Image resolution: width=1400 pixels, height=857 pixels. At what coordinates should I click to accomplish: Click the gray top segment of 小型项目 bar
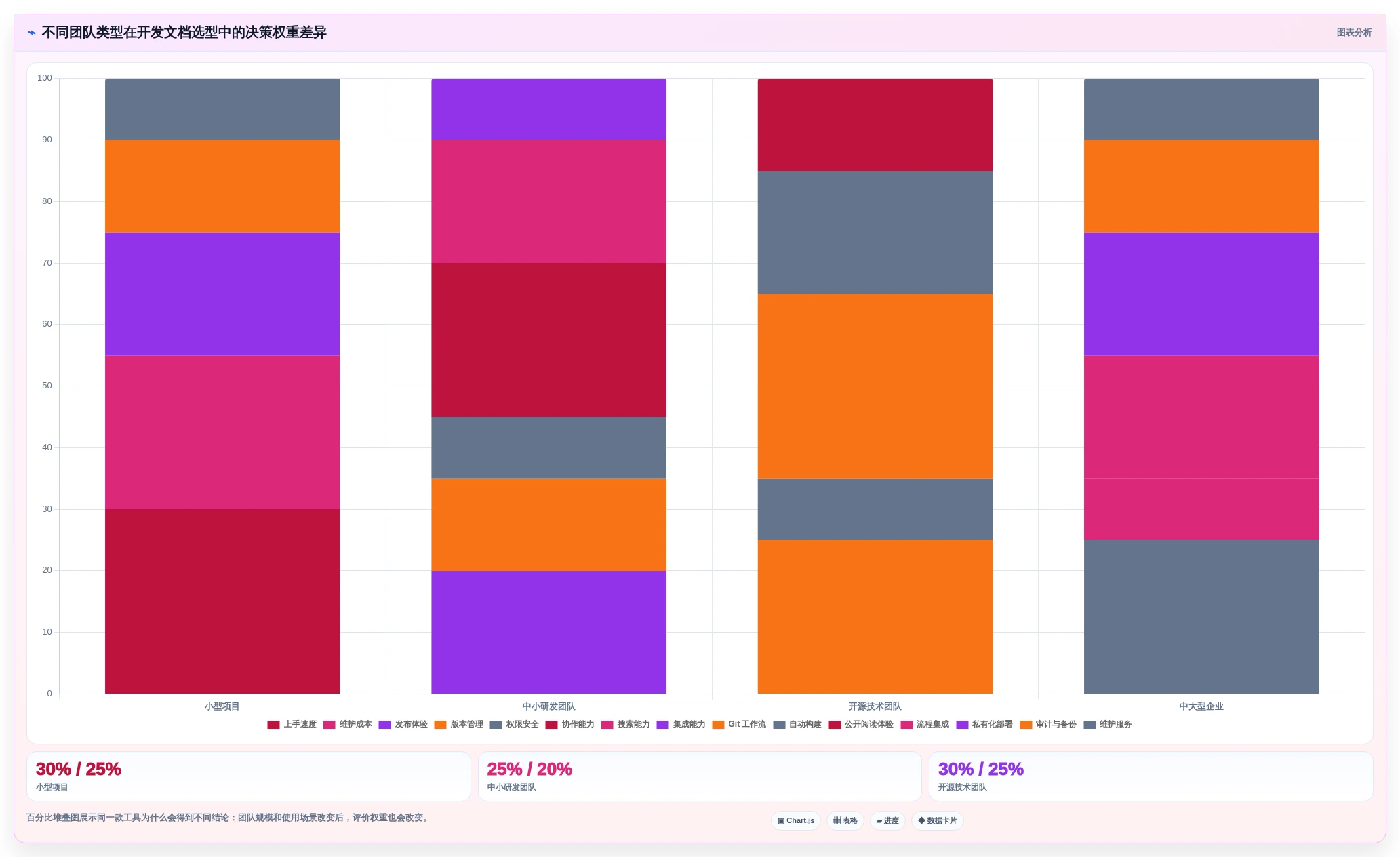click(222, 109)
